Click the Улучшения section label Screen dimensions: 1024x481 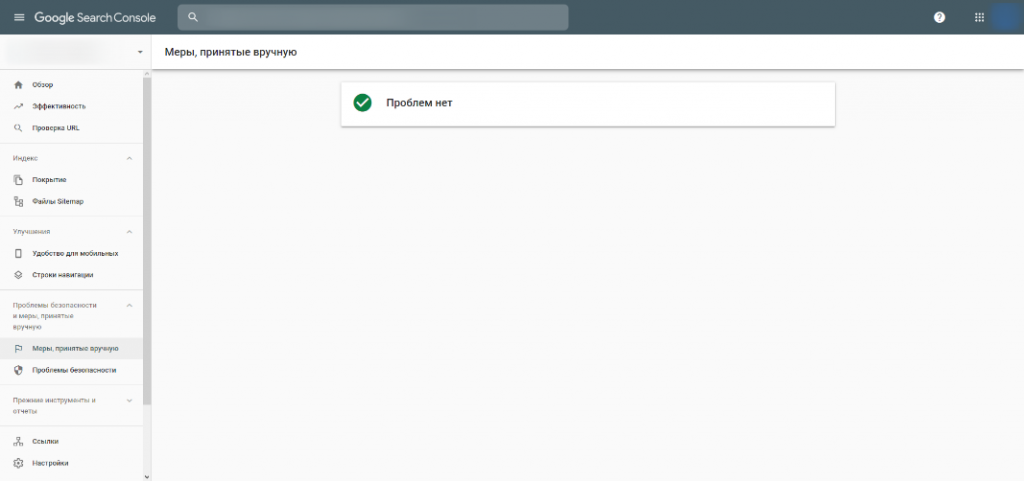point(31,232)
